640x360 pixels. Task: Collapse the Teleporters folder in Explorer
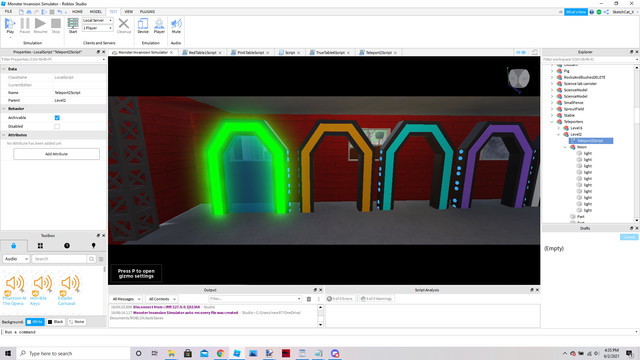click(x=552, y=122)
